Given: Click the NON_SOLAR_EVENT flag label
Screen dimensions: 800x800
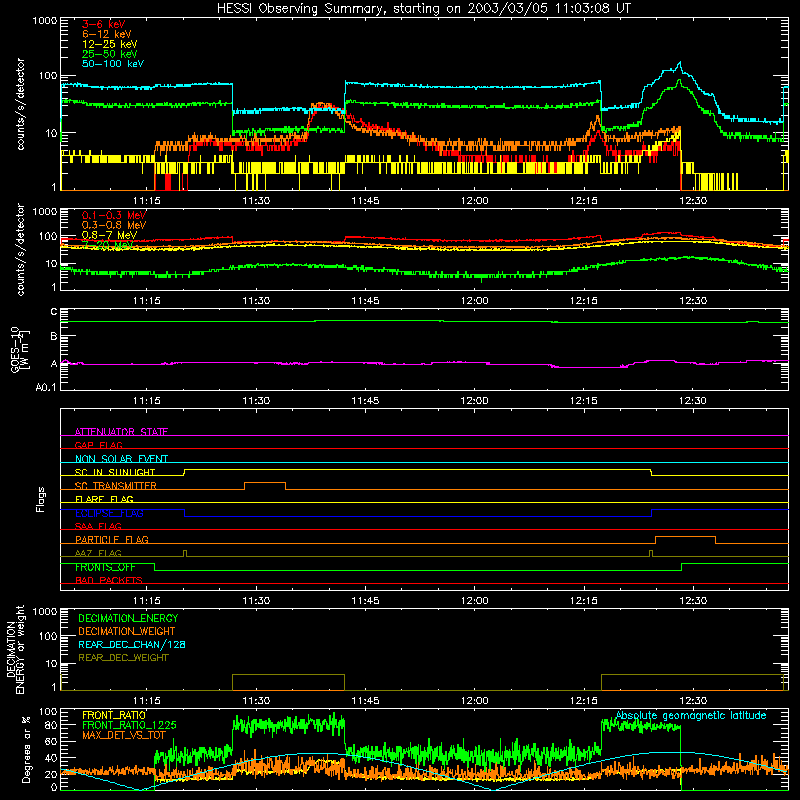Looking at the screenshot, I should click(x=121, y=459).
